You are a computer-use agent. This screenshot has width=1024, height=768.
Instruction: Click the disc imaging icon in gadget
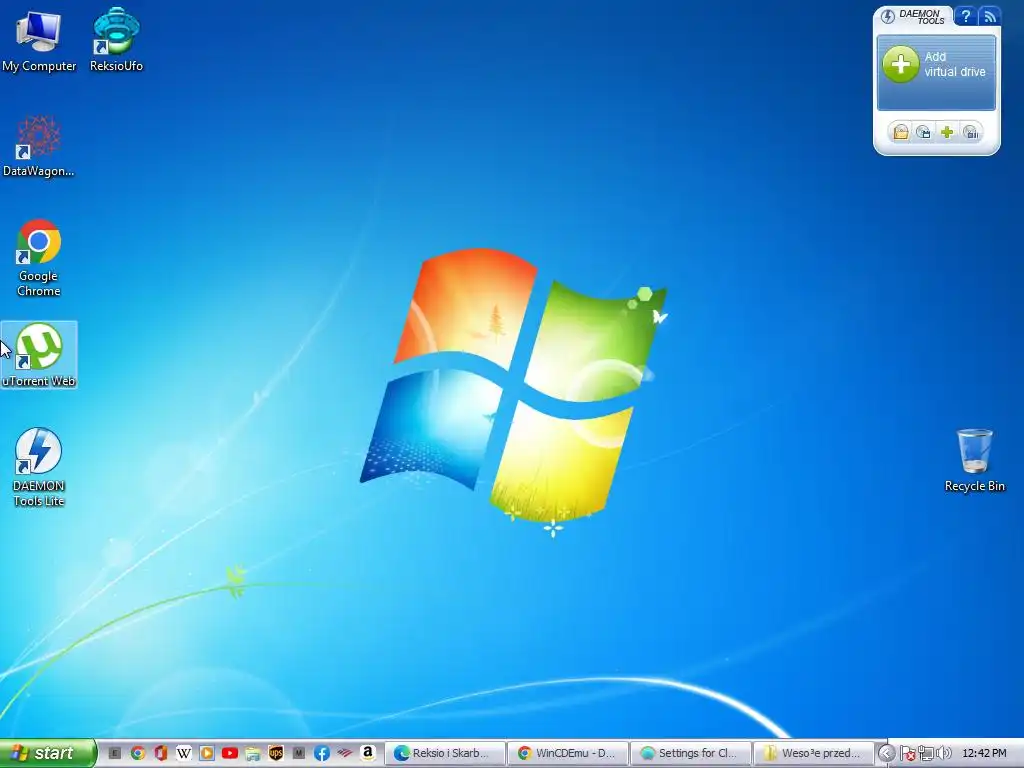[x=923, y=133]
